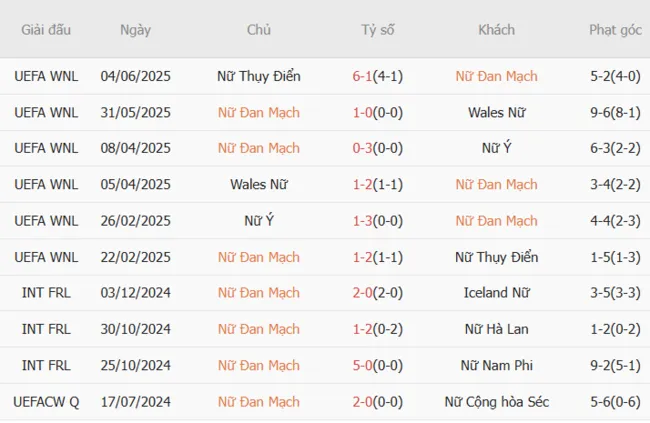Click the 03/12/2024 match date

point(135,293)
